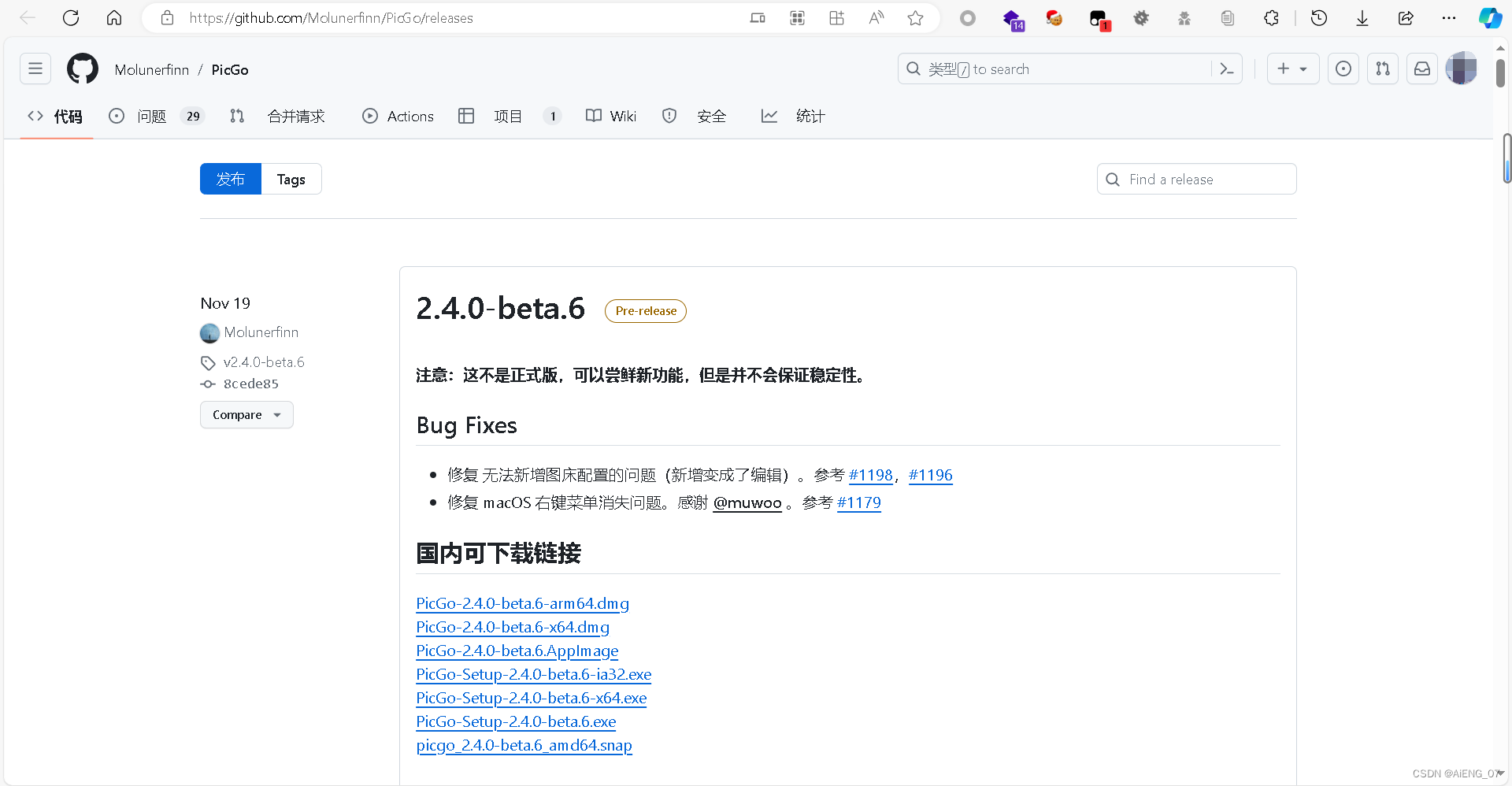Open issue #1179 link
The image size is (1512, 786).
click(858, 502)
